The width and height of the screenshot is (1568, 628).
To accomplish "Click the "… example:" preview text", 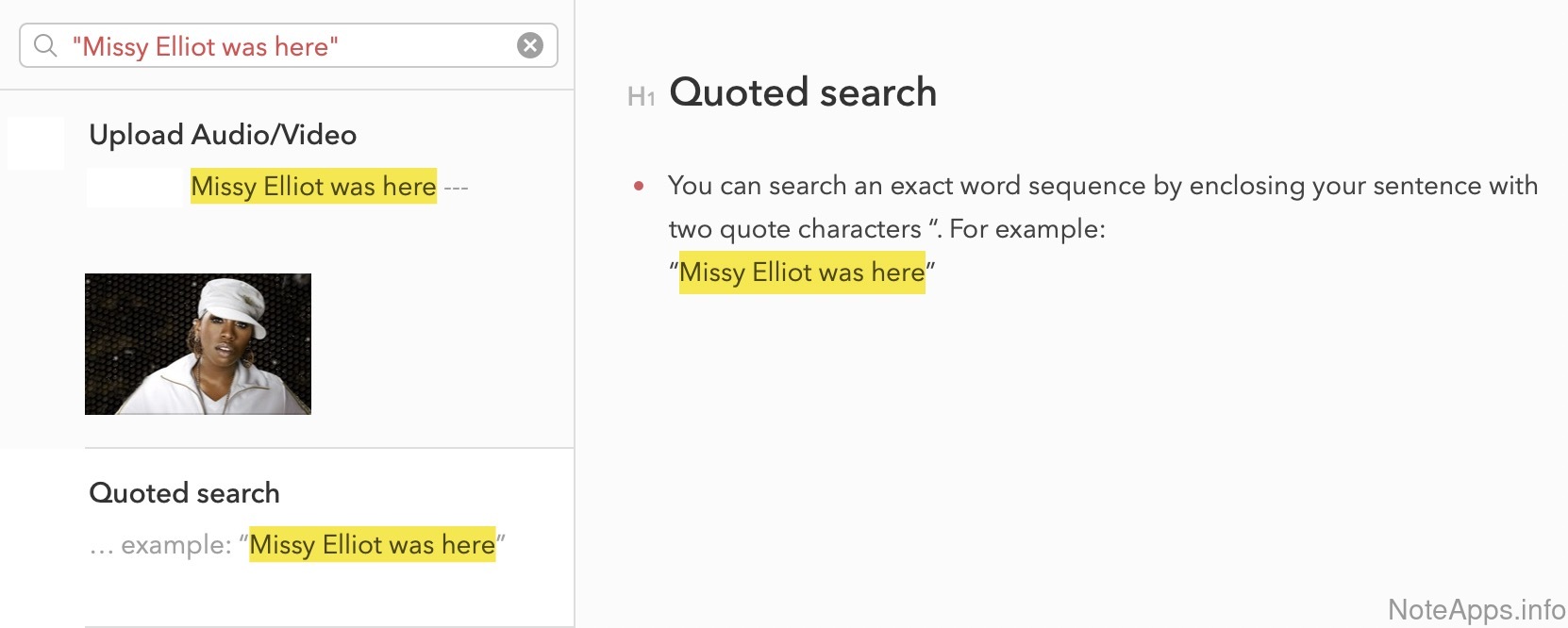I will [x=161, y=545].
